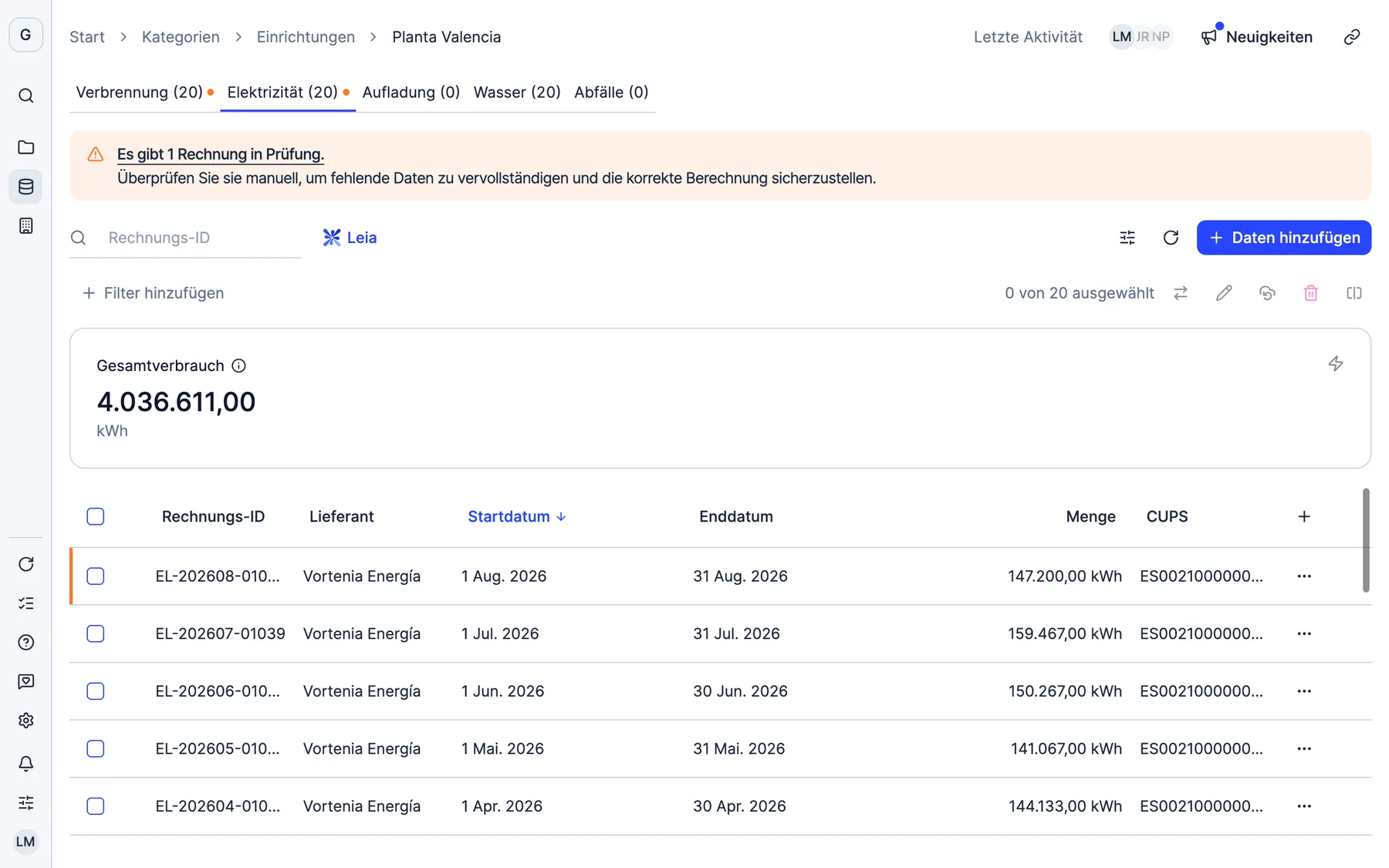The width and height of the screenshot is (1389, 868).
Task: Toggle the select-all checkbox in table header
Action: click(x=96, y=516)
